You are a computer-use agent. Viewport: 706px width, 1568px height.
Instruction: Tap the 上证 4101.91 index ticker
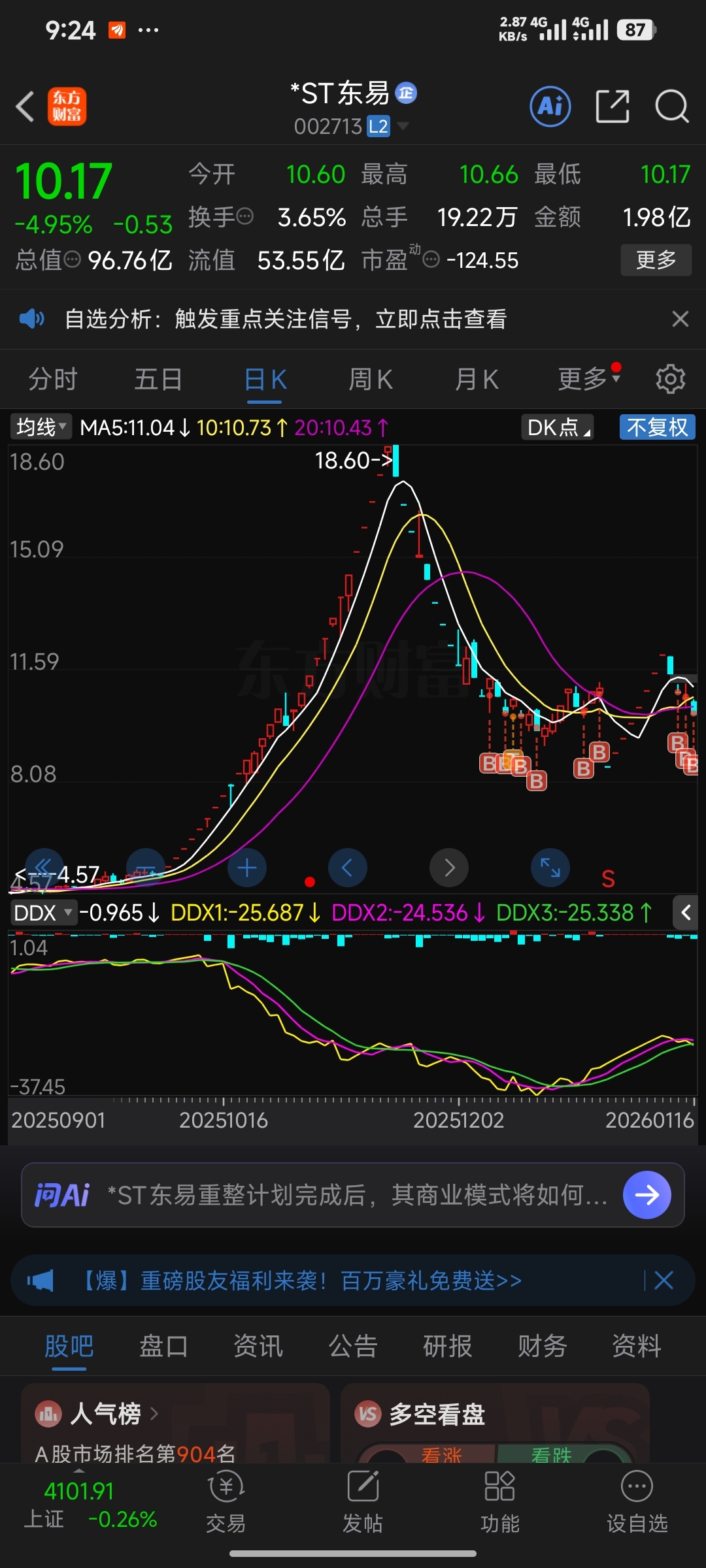[x=90, y=1505]
